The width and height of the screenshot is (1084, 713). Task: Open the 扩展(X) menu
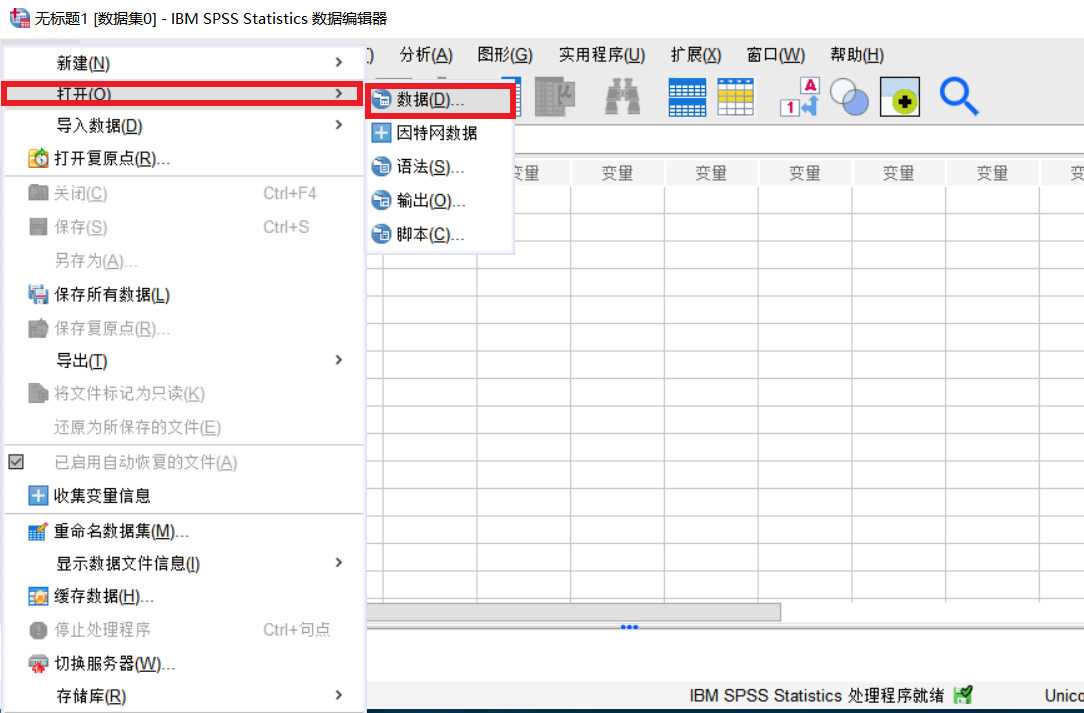[695, 55]
